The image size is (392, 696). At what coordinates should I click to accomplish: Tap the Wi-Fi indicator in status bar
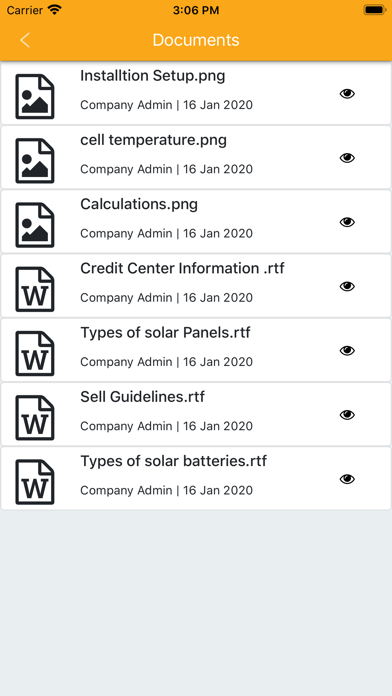tap(55, 10)
